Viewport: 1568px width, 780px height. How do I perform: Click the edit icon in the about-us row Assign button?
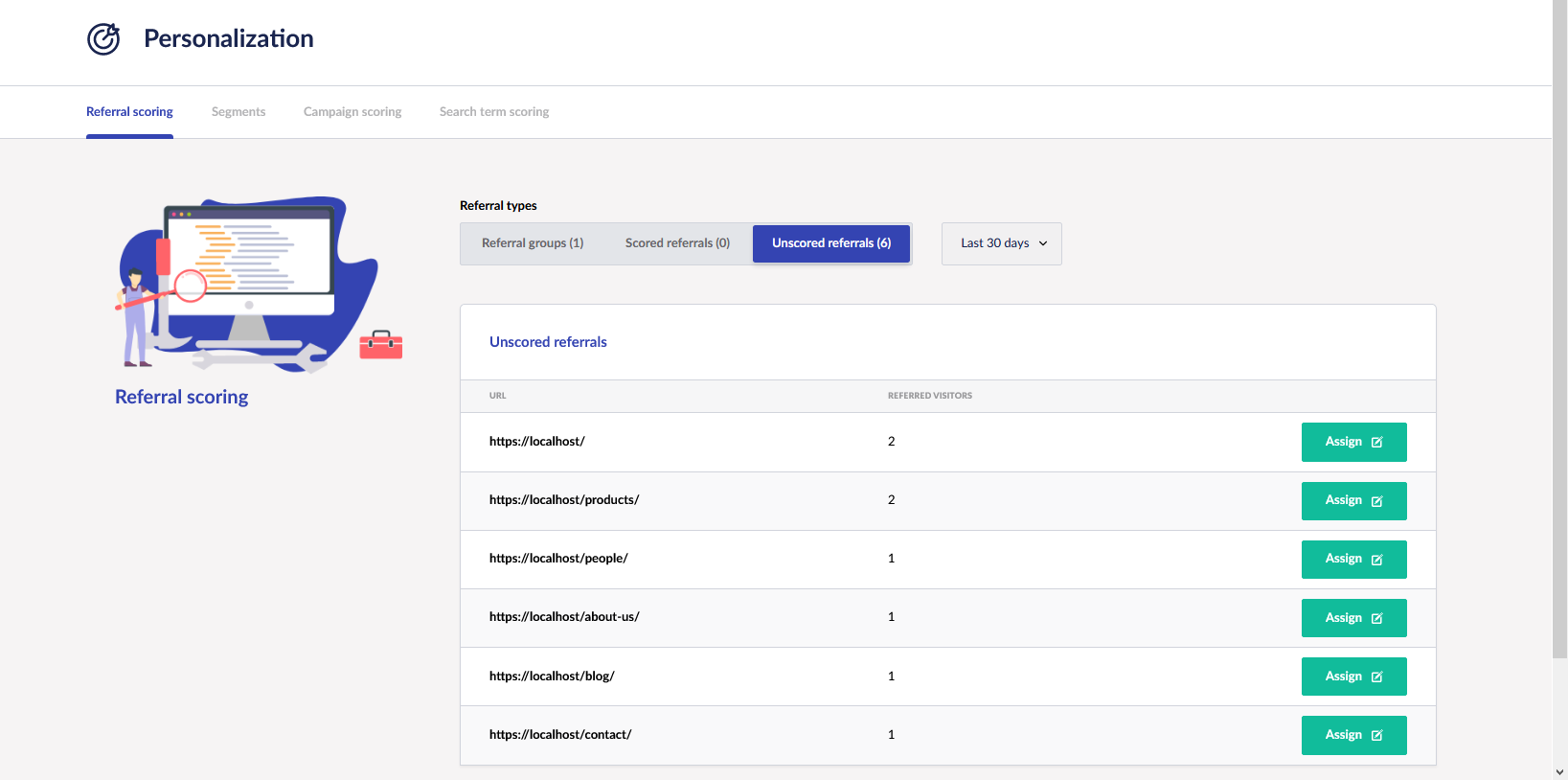tap(1377, 619)
